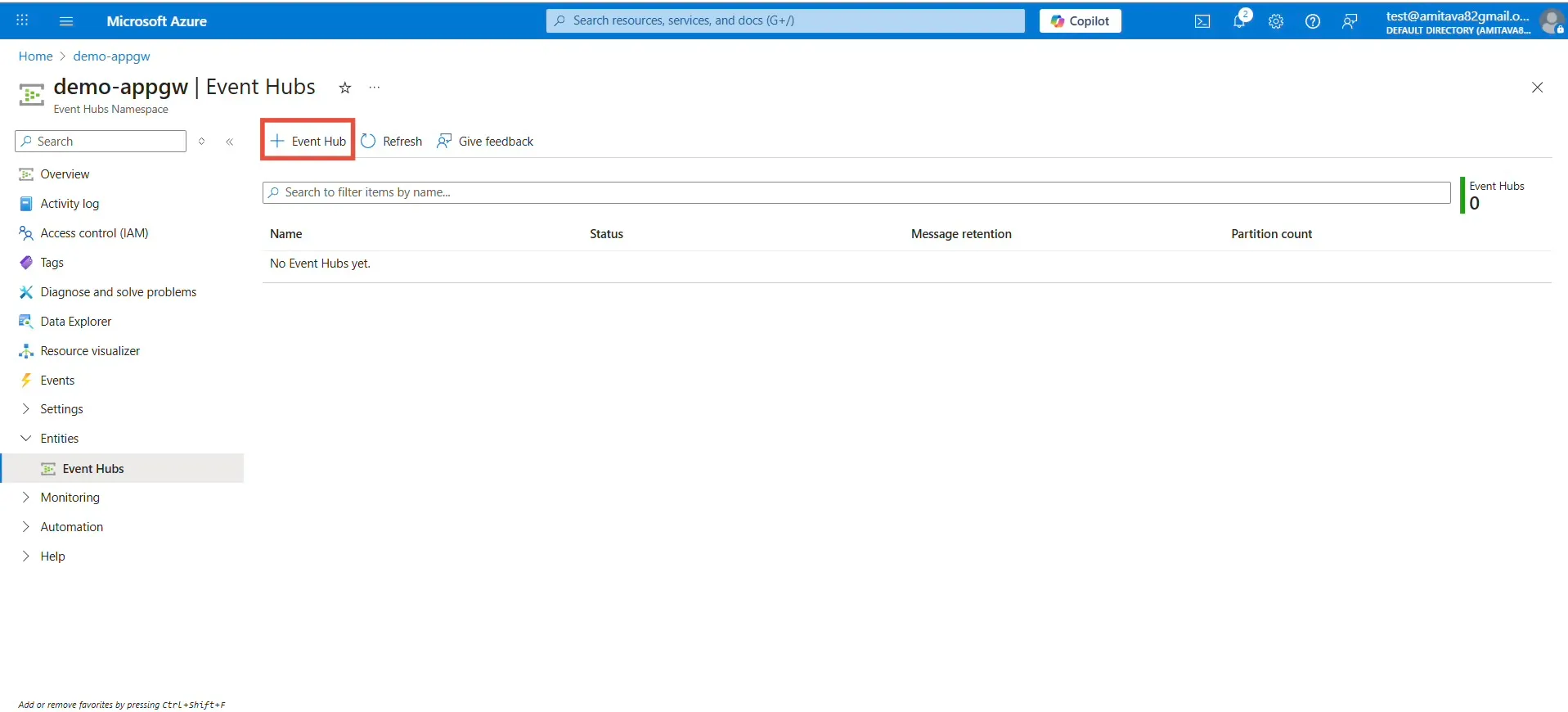Image resolution: width=1568 pixels, height=712 pixels.
Task: Click the Overview icon in the sidebar
Action: pos(26,174)
